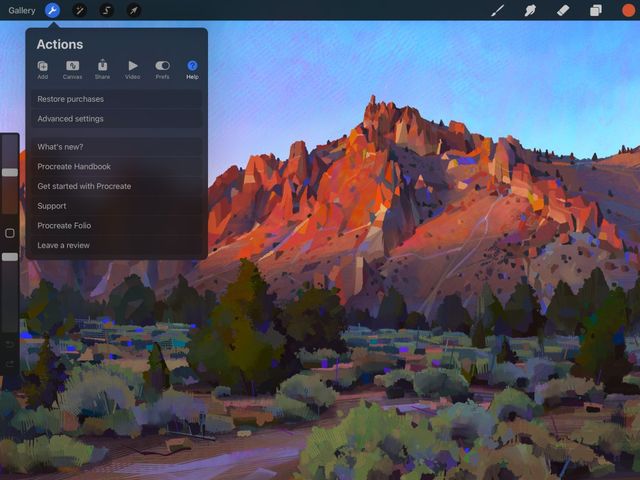Activate the Transform arrow tool

tap(134, 10)
